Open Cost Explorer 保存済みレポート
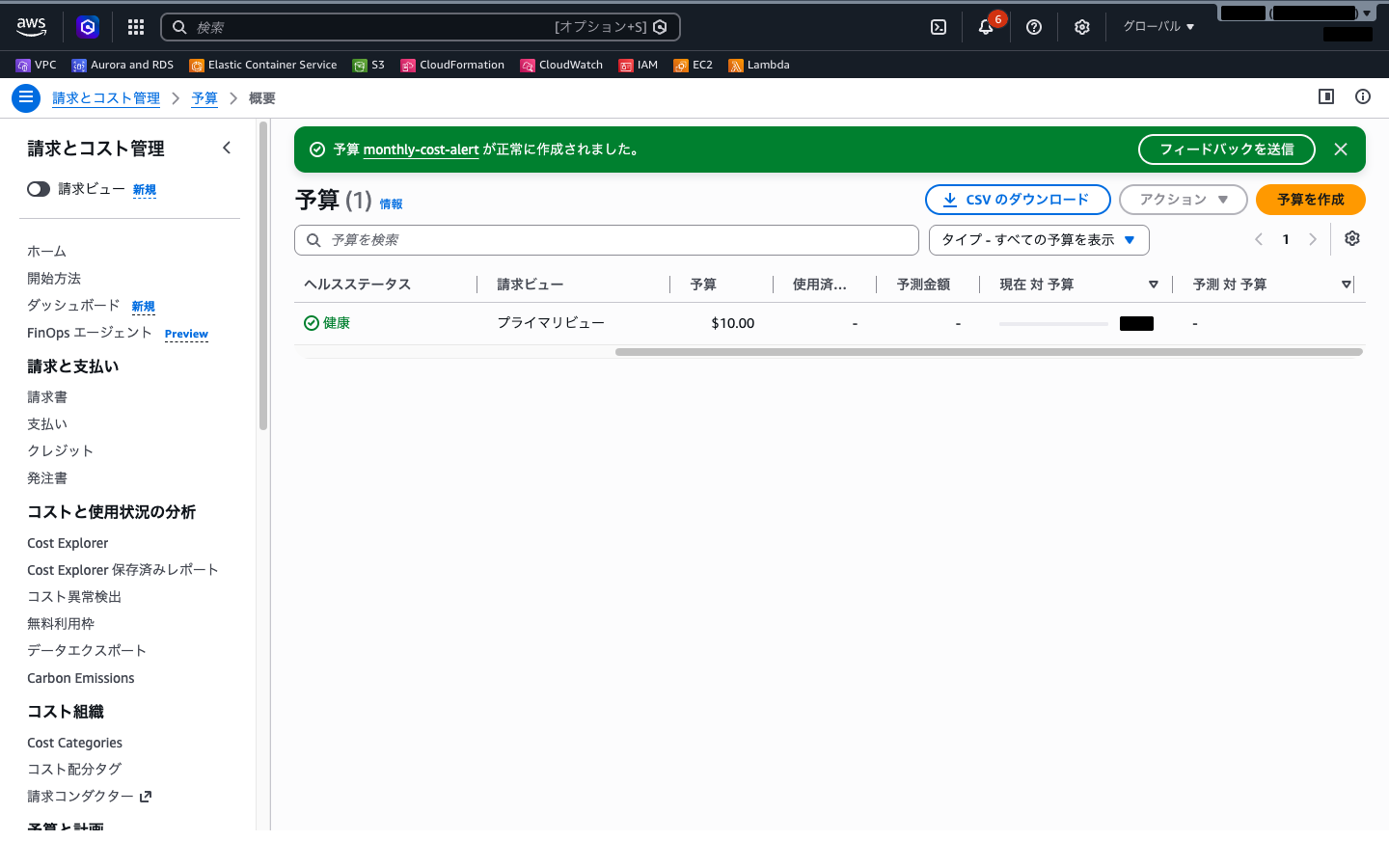Viewport: 1389px width, 868px height. (x=123, y=570)
